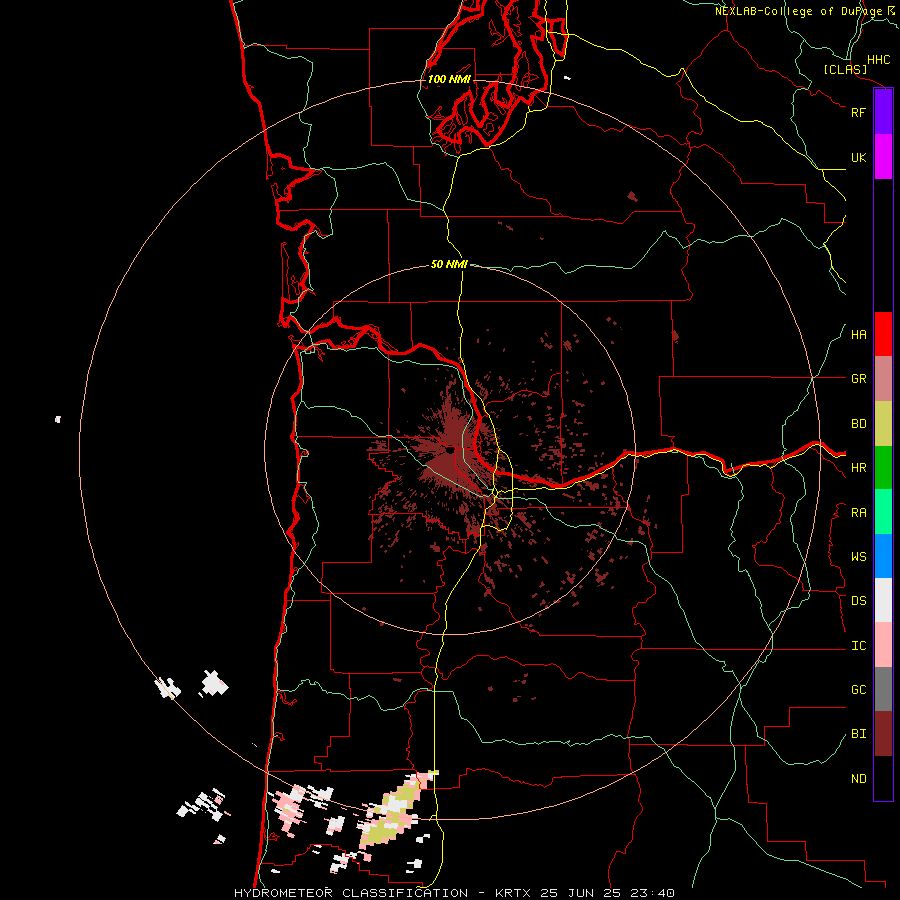
Task: Click the BI legend label
Action: tap(858, 734)
